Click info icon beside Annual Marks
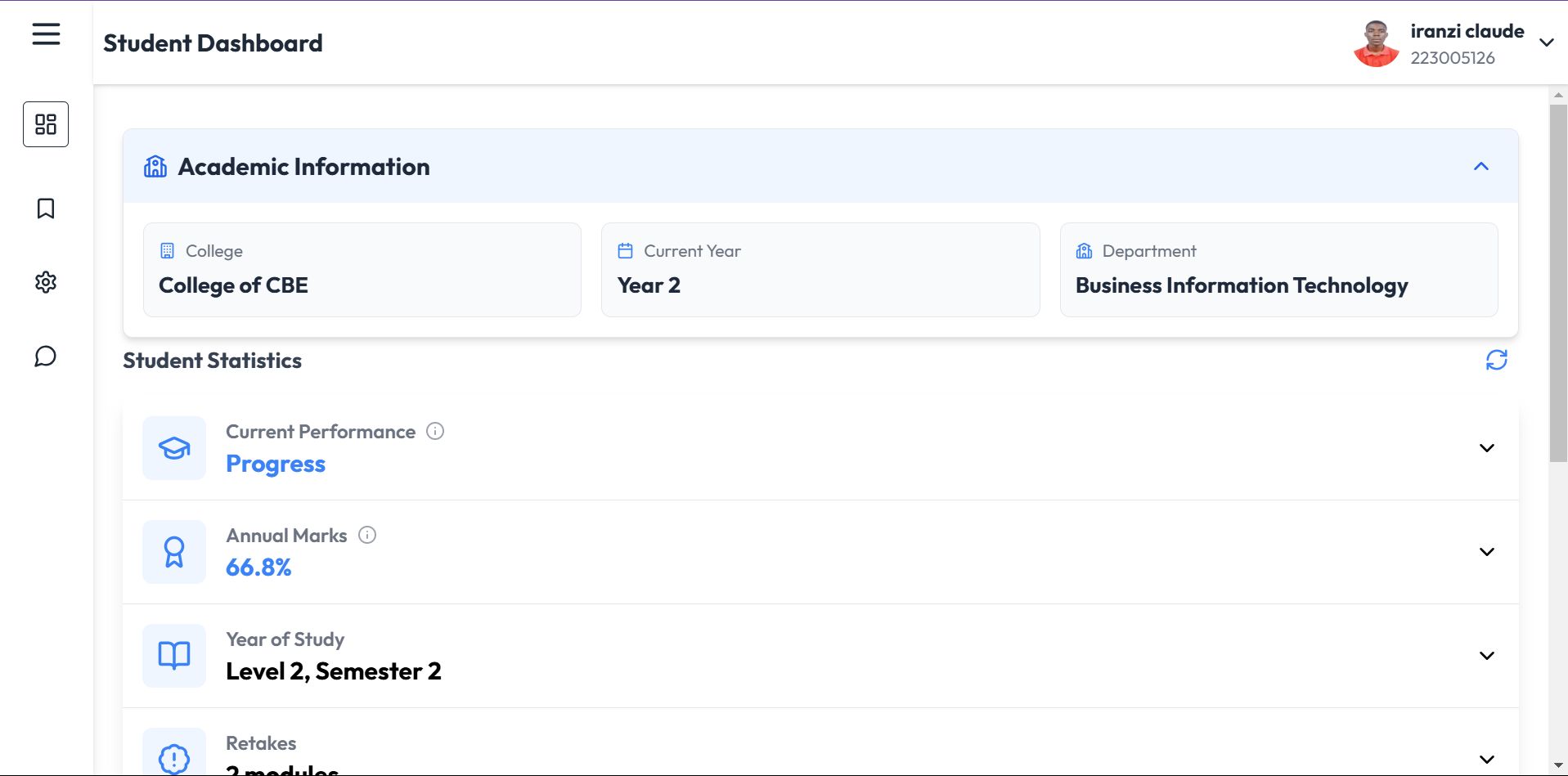The width and height of the screenshot is (1568, 776). click(367, 535)
